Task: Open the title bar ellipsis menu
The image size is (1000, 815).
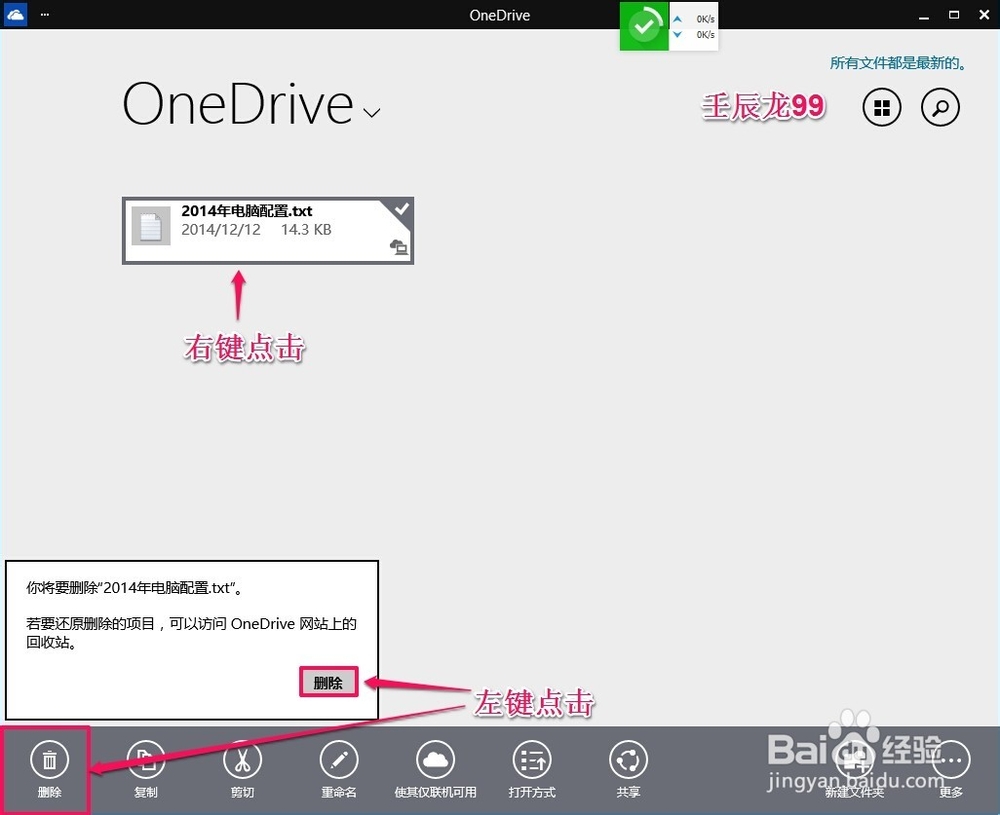Action: click(45, 14)
